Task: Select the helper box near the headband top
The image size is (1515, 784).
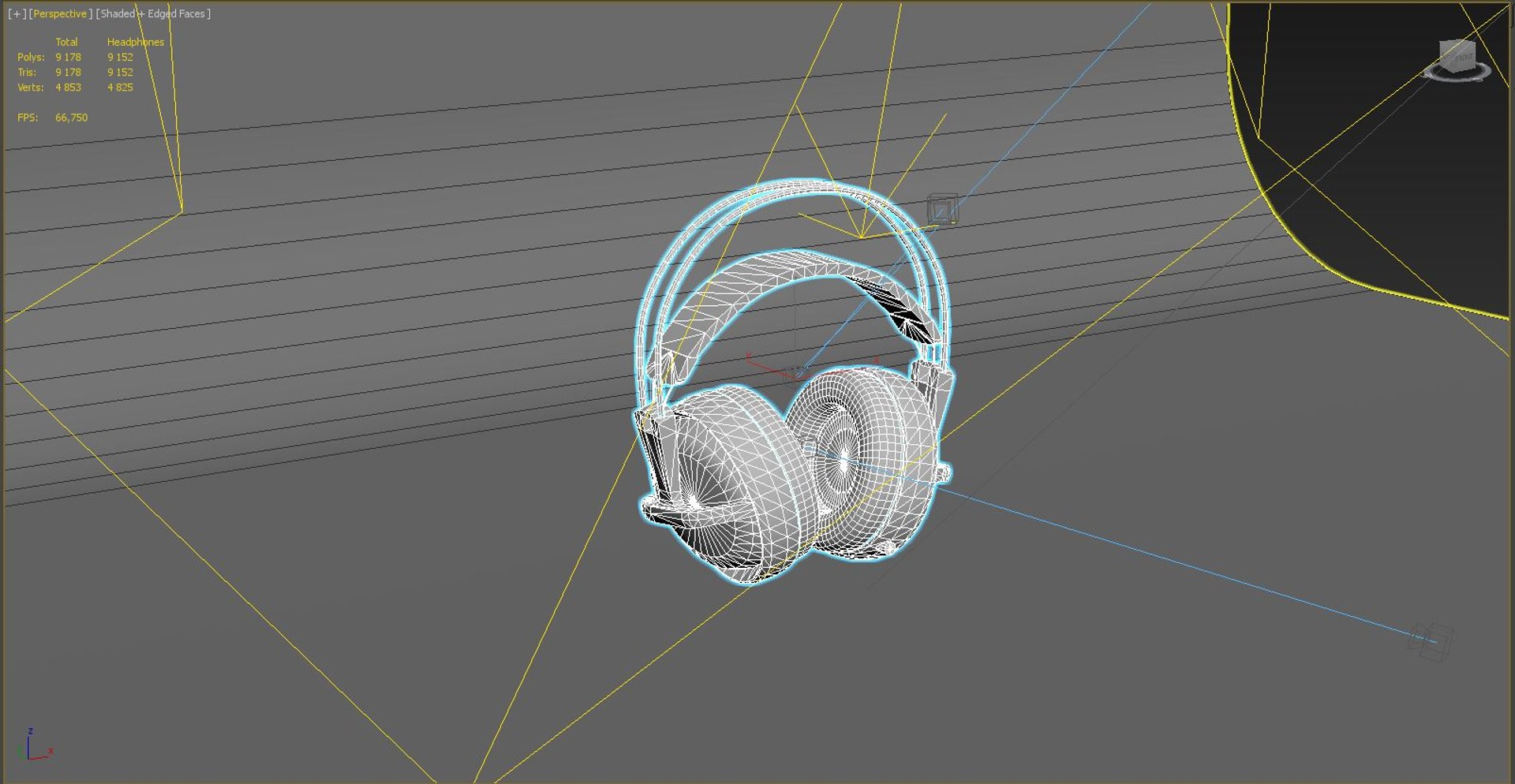Action: point(942,209)
